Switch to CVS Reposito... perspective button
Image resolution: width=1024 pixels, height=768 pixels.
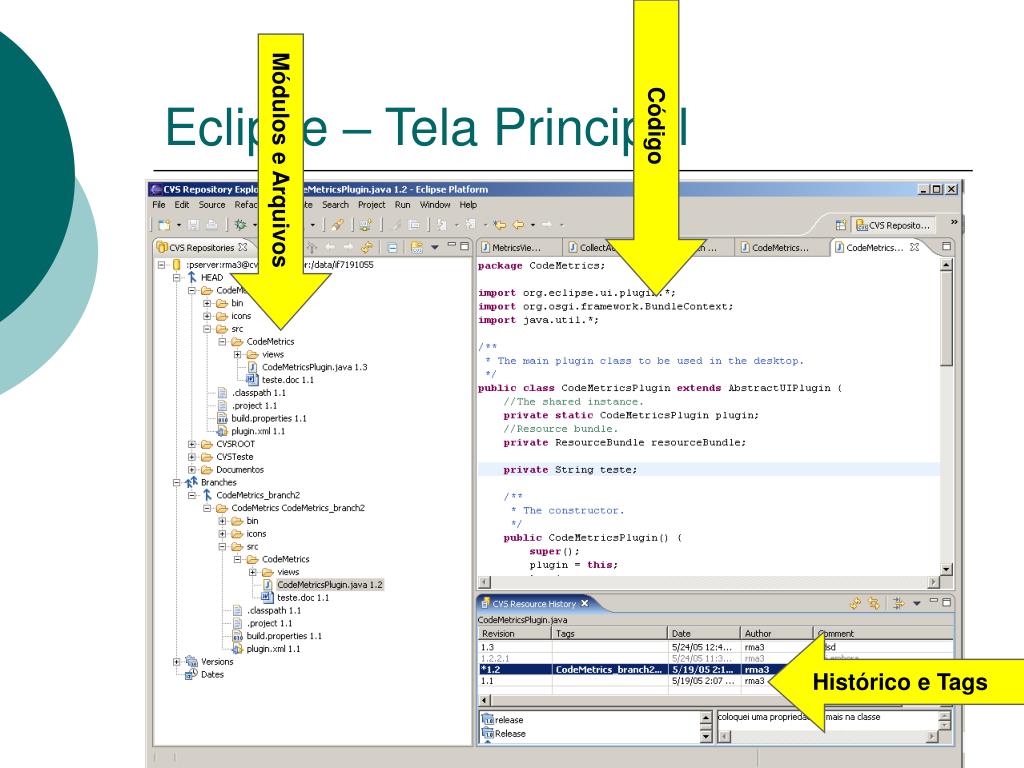894,225
